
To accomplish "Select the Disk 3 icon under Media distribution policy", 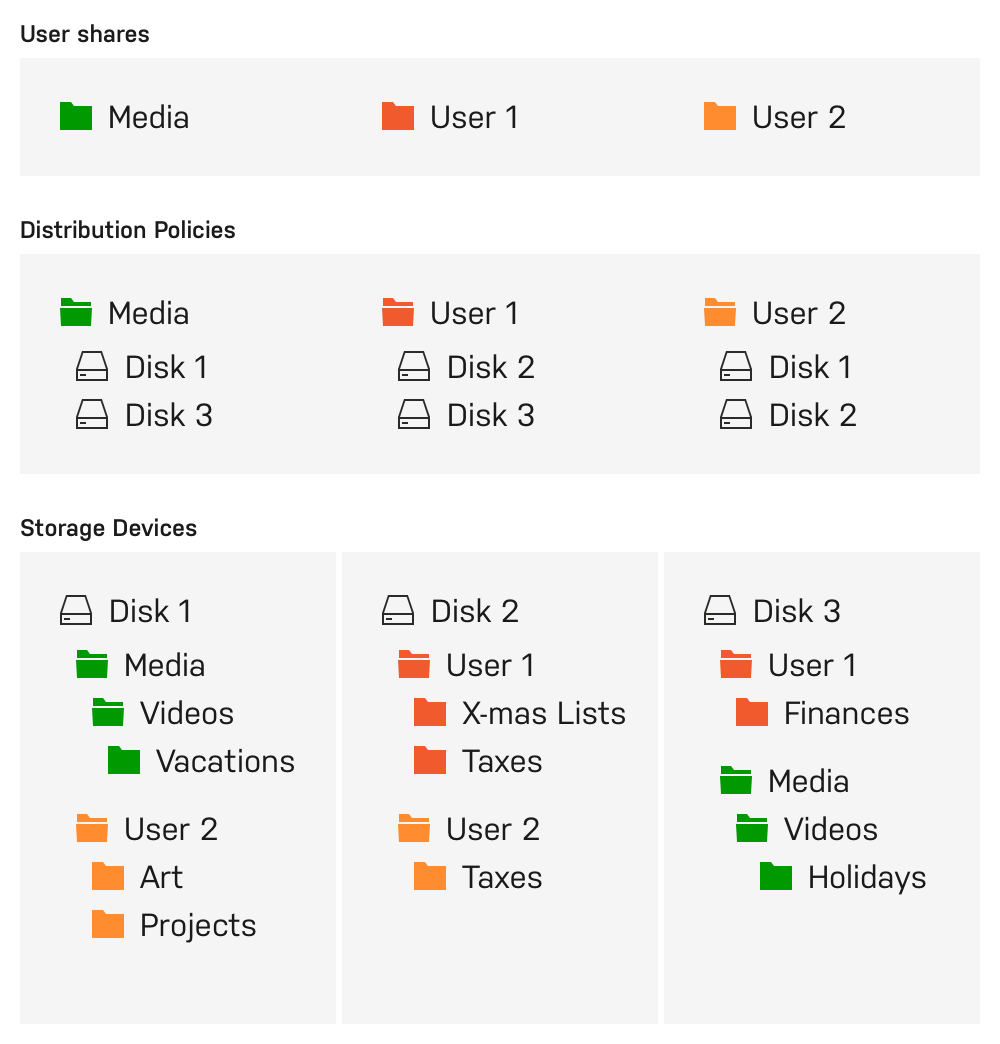I will [92, 415].
